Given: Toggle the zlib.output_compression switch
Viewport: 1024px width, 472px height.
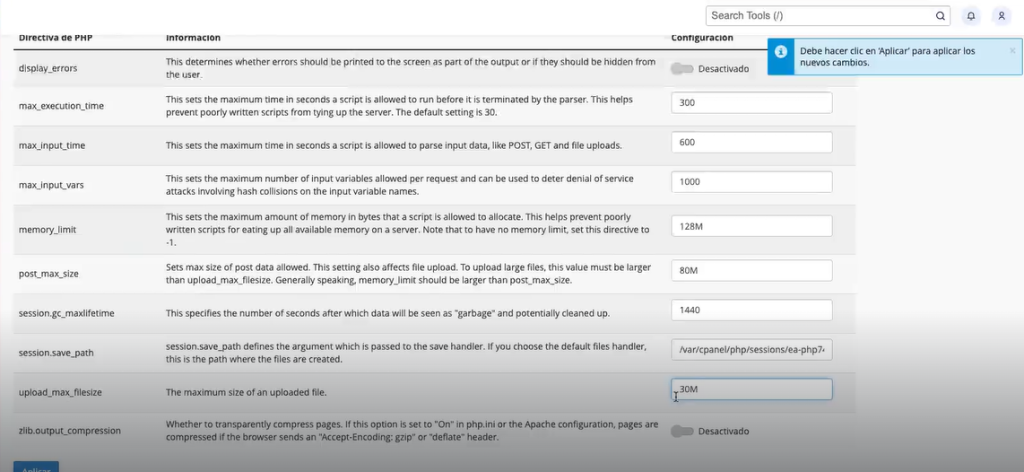Looking at the screenshot, I should [x=682, y=431].
